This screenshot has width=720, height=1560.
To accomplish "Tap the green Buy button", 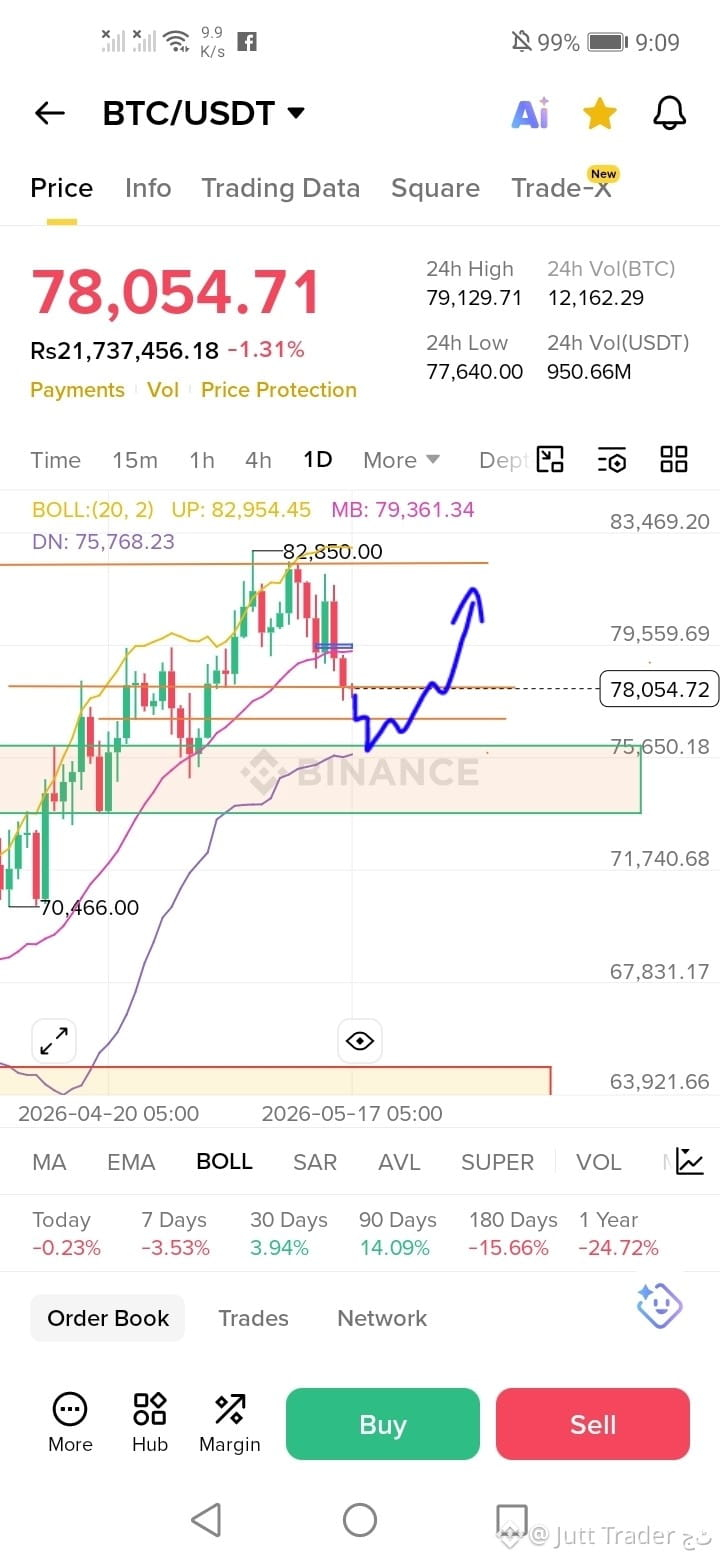I will (x=383, y=1424).
